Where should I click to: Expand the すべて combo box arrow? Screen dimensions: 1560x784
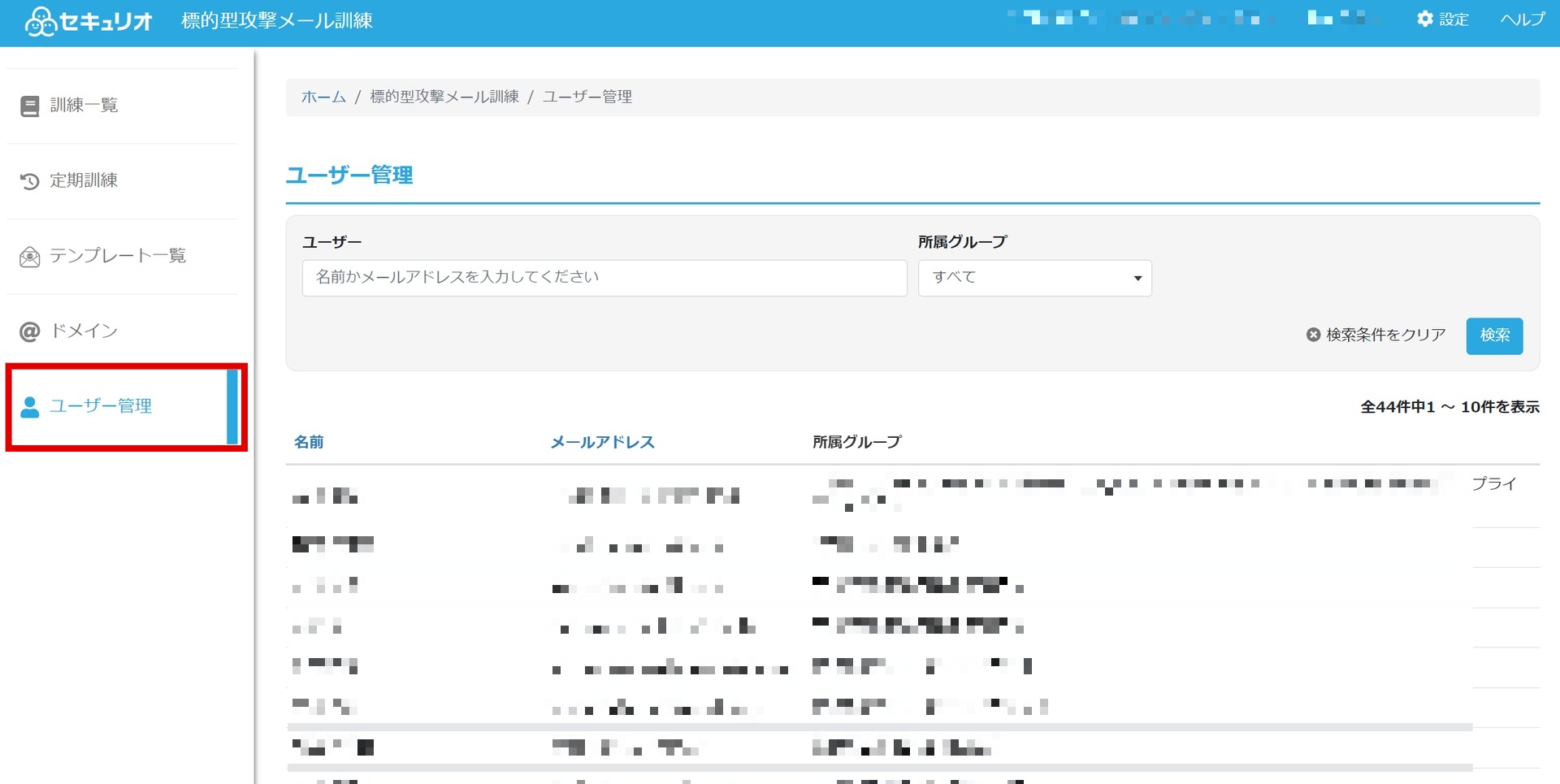(x=1137, y=278)
